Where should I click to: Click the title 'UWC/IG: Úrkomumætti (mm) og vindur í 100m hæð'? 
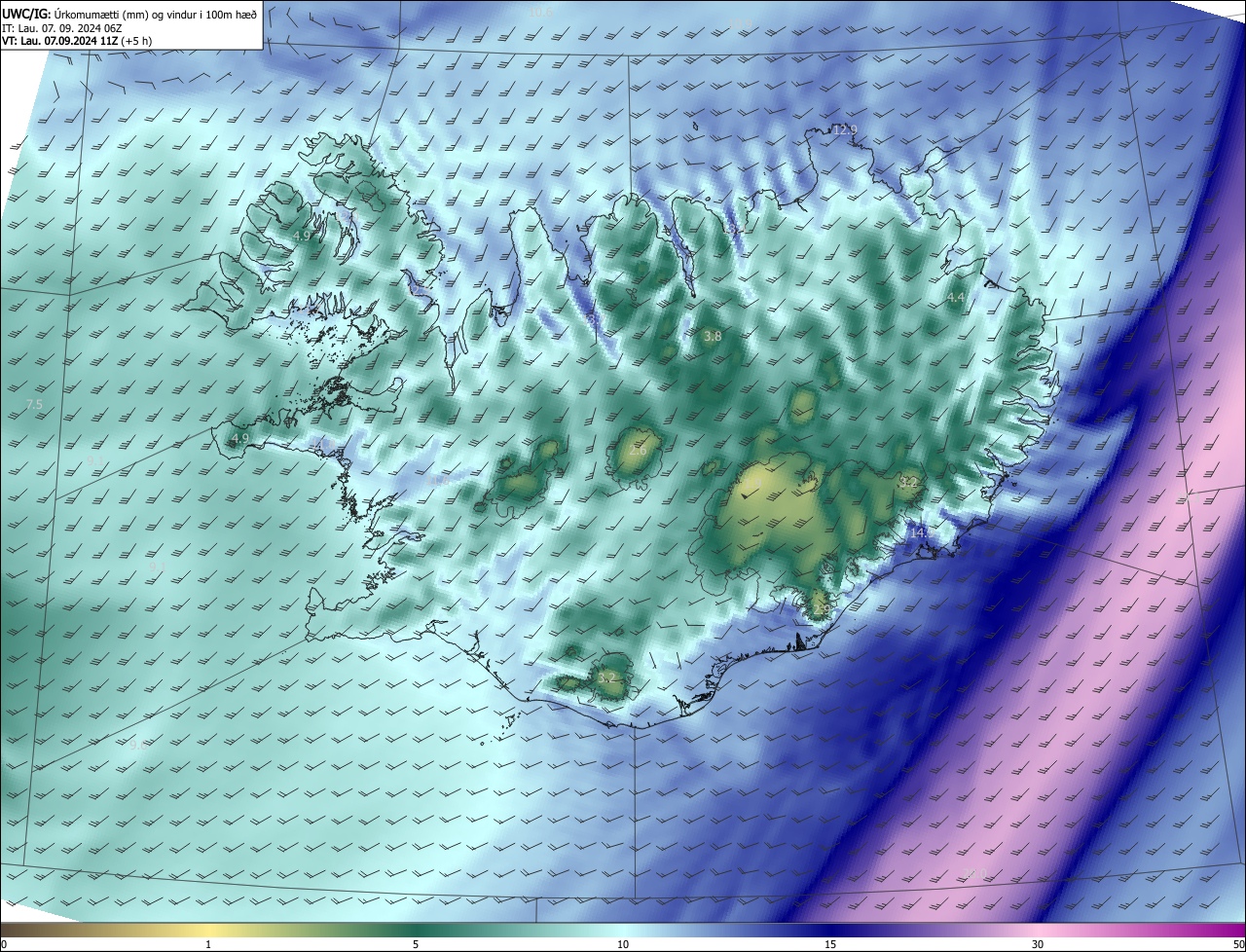click(129, 13)
